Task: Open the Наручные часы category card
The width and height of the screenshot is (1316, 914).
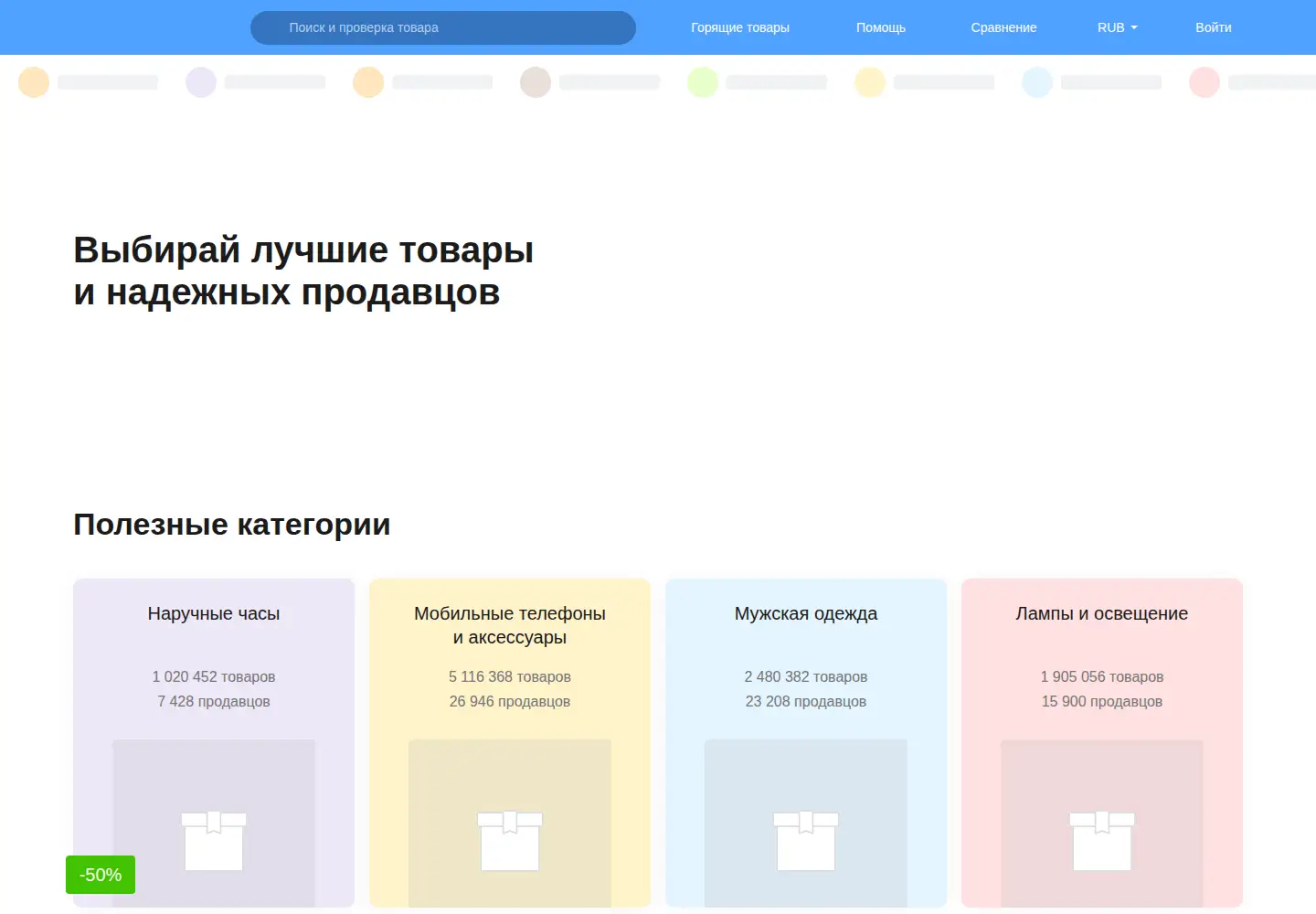Action: pyautogui.click(x=214, y=742)
